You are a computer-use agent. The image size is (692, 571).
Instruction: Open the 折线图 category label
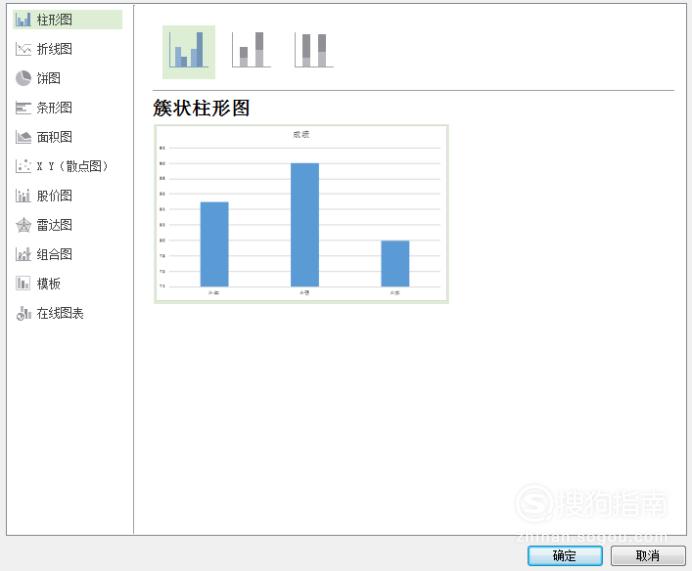[x=54, y=49]
